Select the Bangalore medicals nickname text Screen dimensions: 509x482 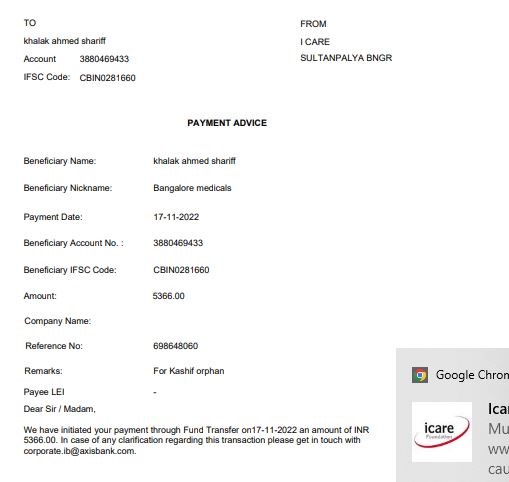pos(192,188)
